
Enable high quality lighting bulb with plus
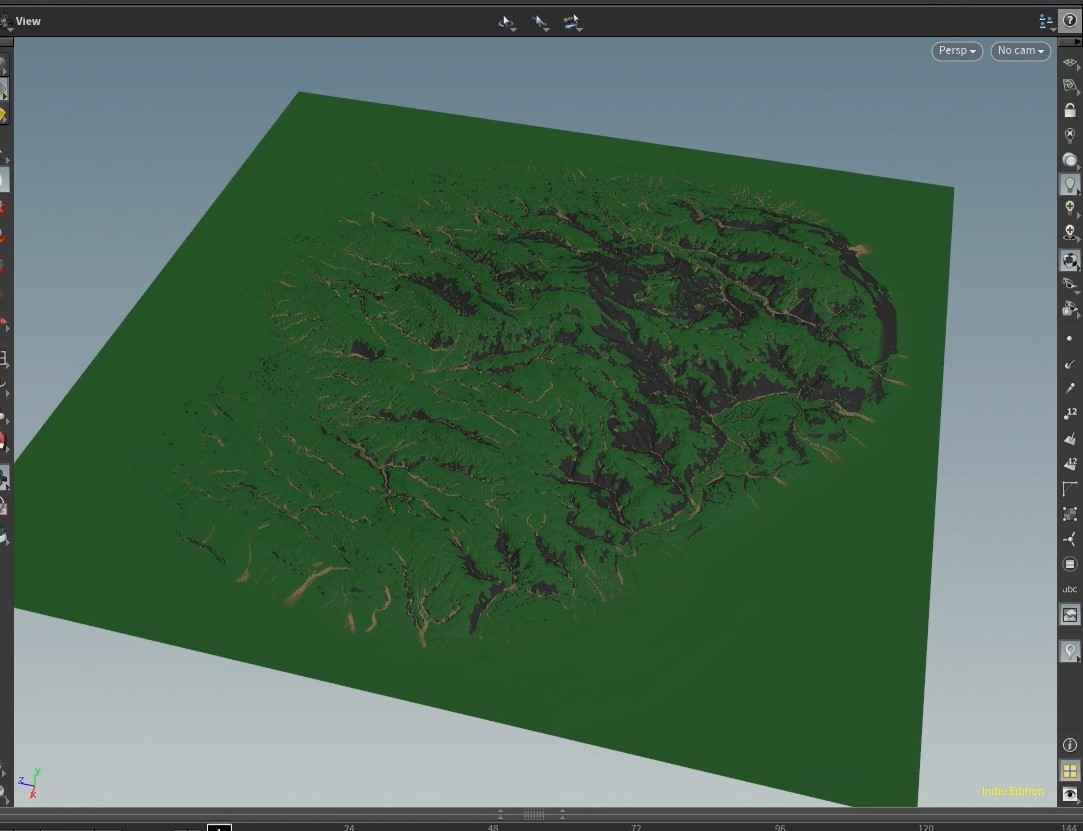coord(1070,208)
